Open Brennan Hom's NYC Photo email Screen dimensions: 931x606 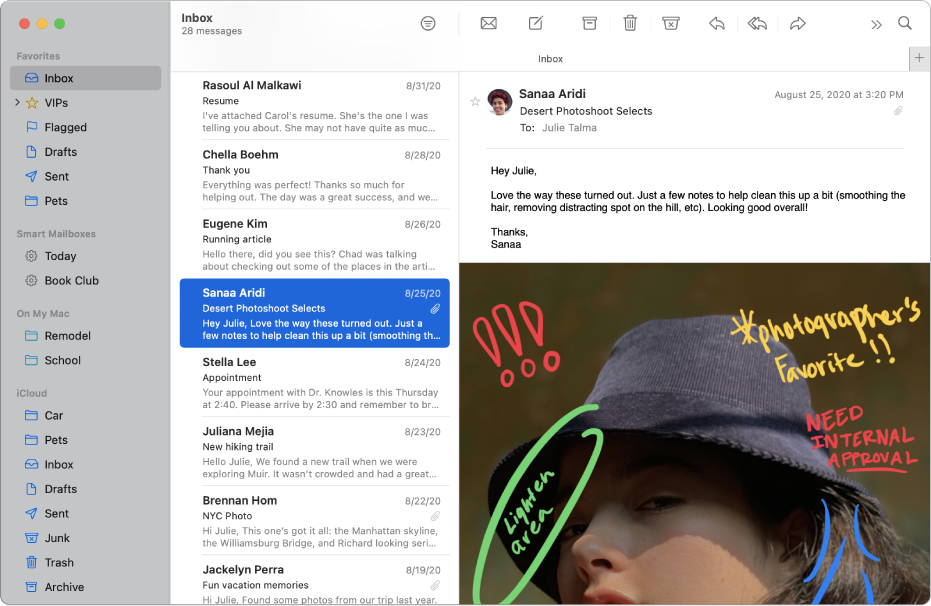(x=315, y=521)
